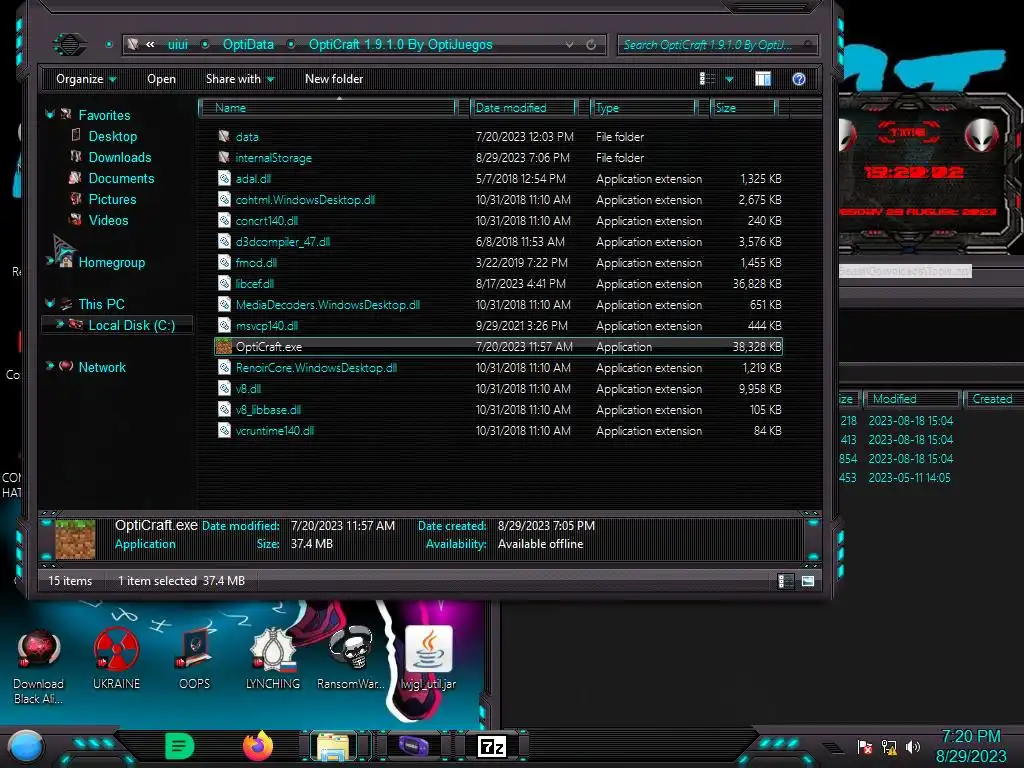The image size is (1024, 768).
Task: Launch Firefox from the taskbar
Action: [258, 746]
